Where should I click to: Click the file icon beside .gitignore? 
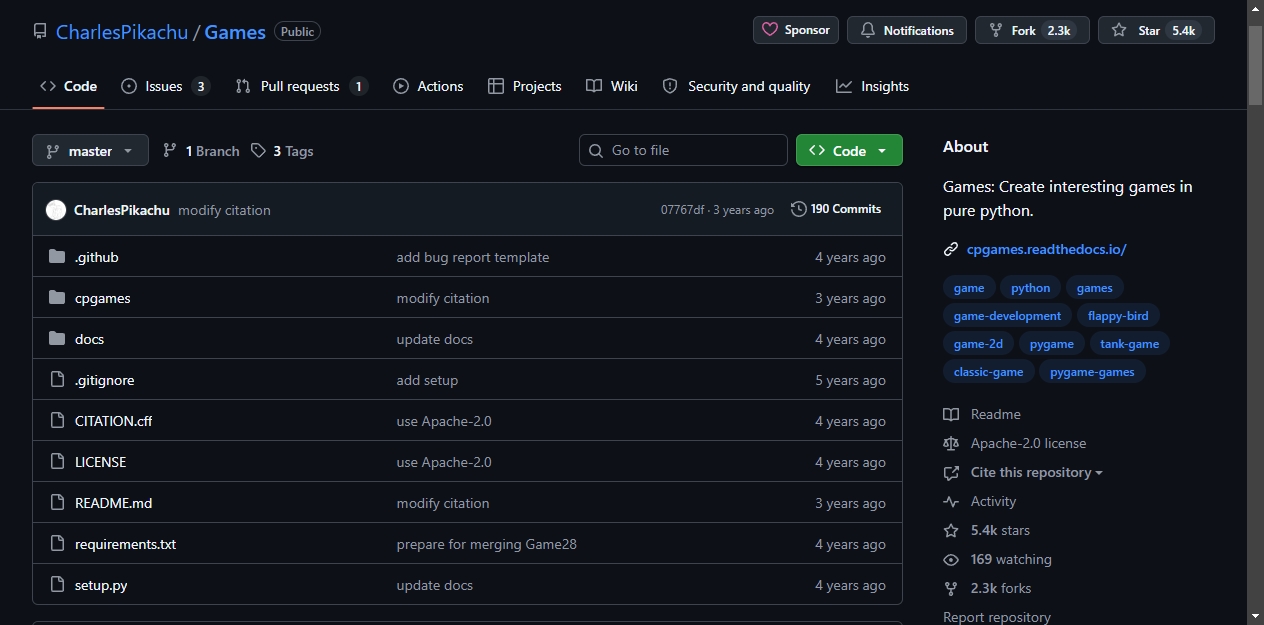coord(56,380)
